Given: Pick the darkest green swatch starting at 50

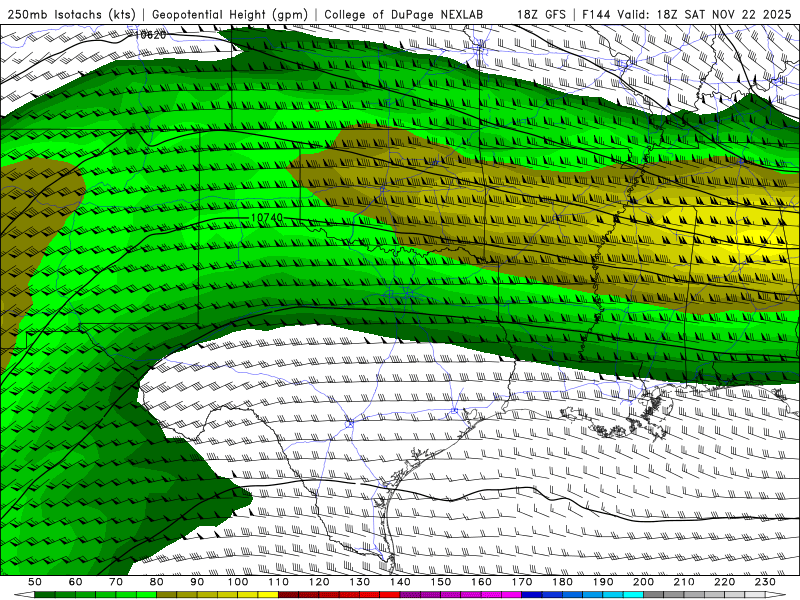Looking at the screenshot, I should (x=45, y=595).
